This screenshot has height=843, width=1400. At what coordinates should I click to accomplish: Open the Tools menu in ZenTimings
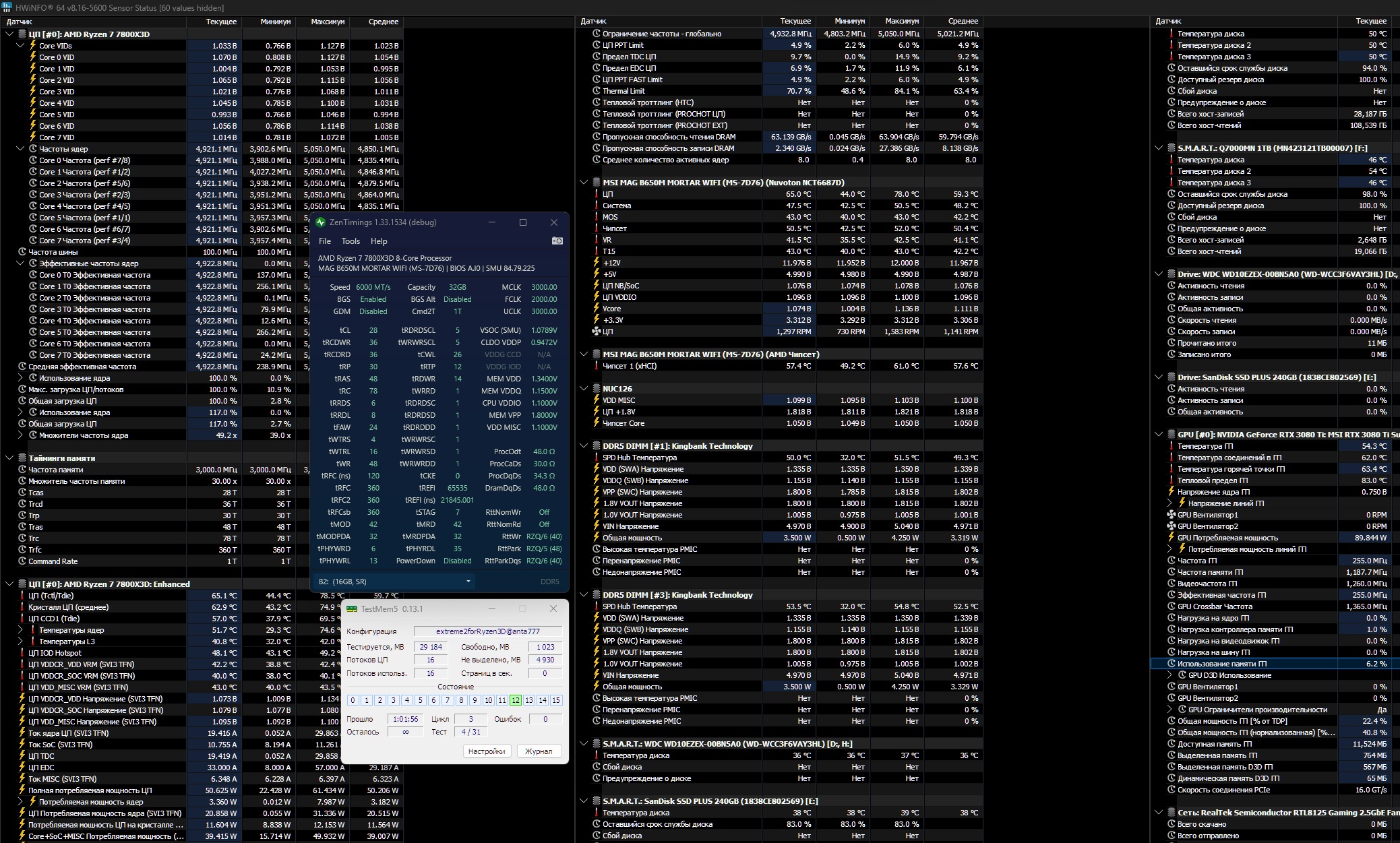coord(351,241)
